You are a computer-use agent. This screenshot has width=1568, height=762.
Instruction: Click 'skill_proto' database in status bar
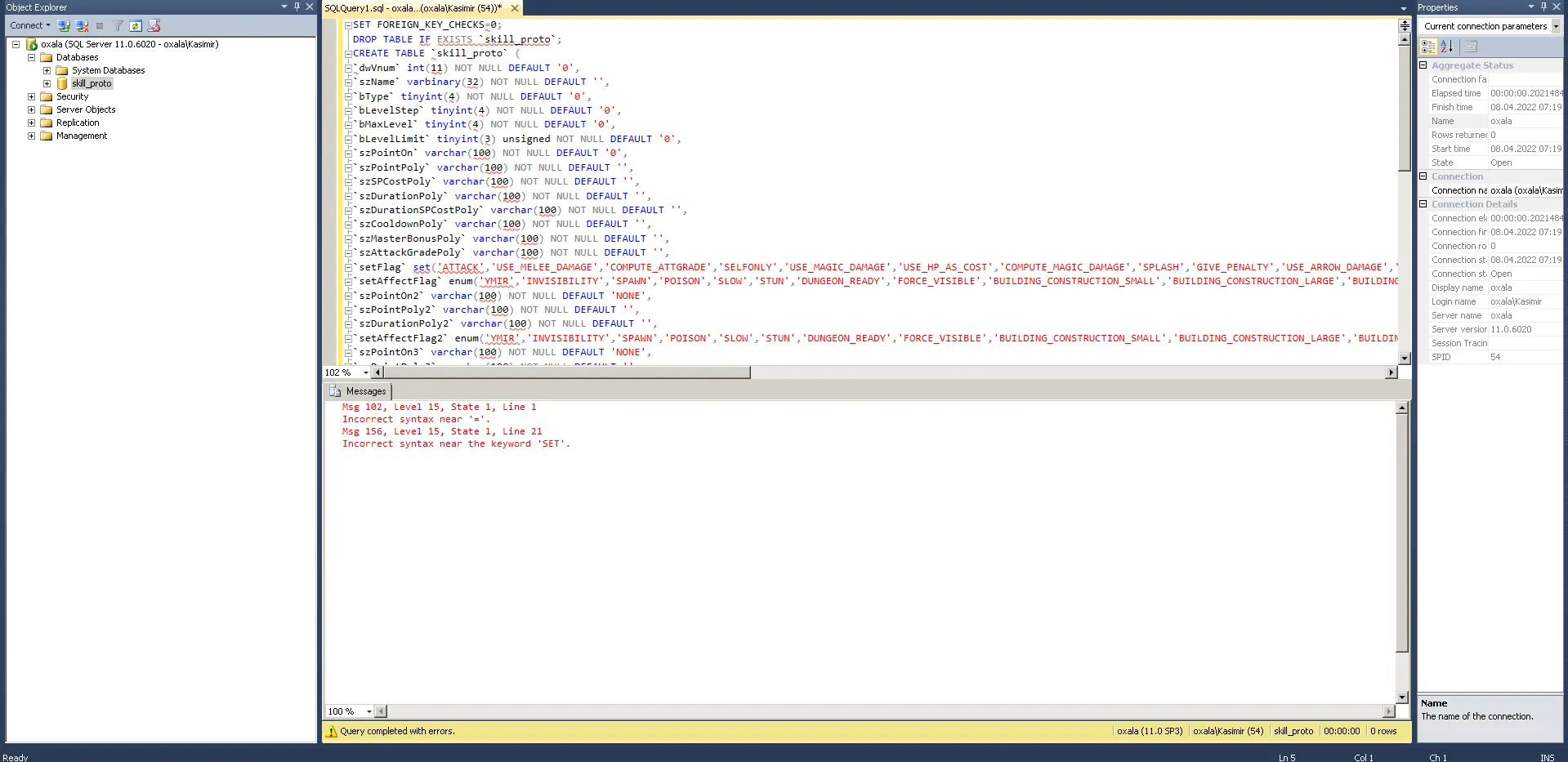pyautogui.click(x=1293, y=732)
